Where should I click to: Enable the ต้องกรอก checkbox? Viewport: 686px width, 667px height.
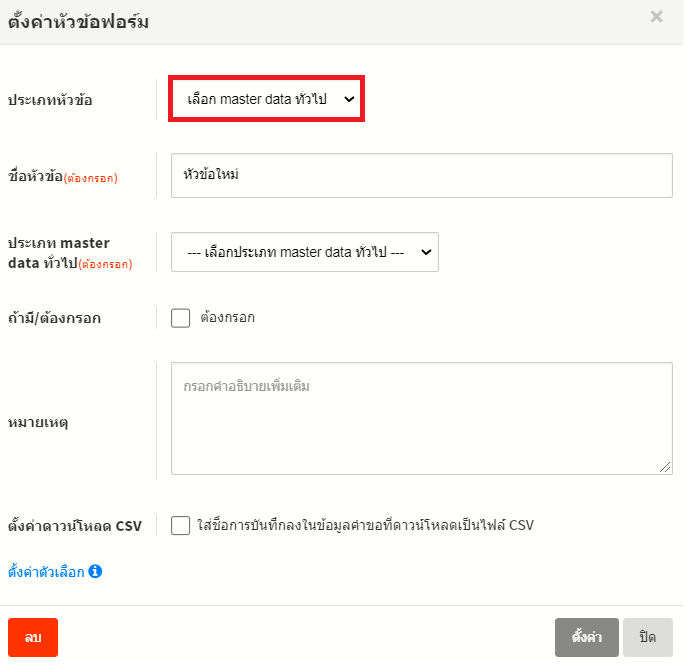[x=181, y=318]
